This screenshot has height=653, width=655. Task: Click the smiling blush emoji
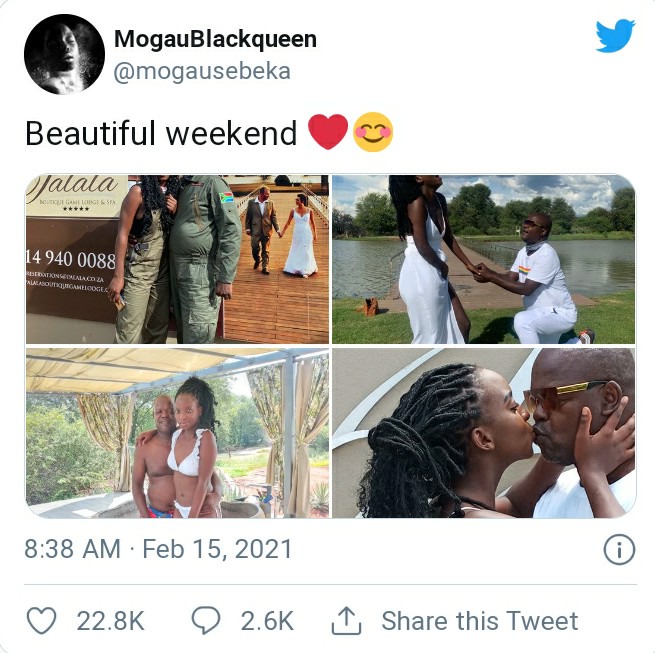(373, 132)
